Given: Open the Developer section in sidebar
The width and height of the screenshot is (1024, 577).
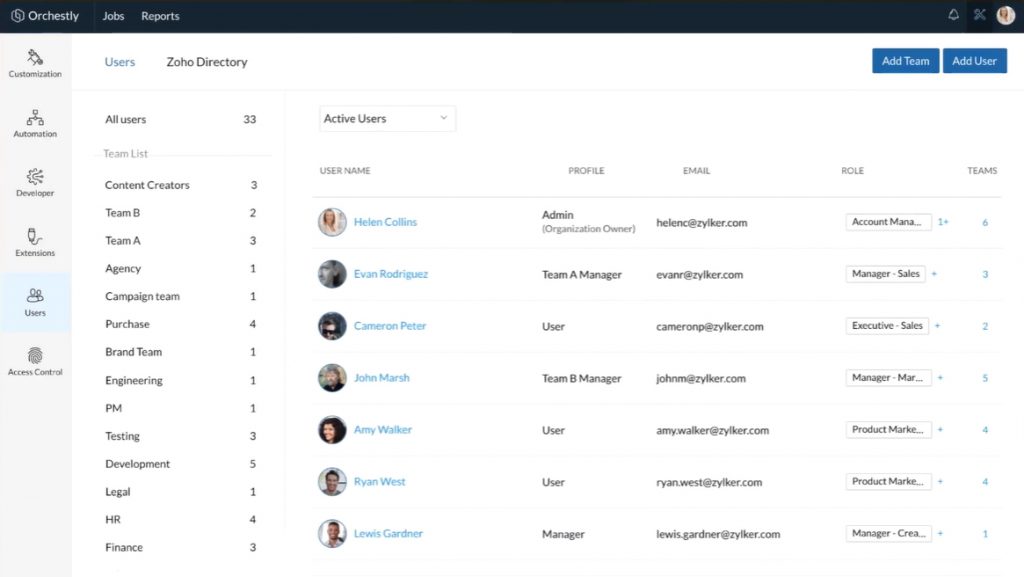Looking at the screenshot, I should pyautogui.click(x=35, y=183).
